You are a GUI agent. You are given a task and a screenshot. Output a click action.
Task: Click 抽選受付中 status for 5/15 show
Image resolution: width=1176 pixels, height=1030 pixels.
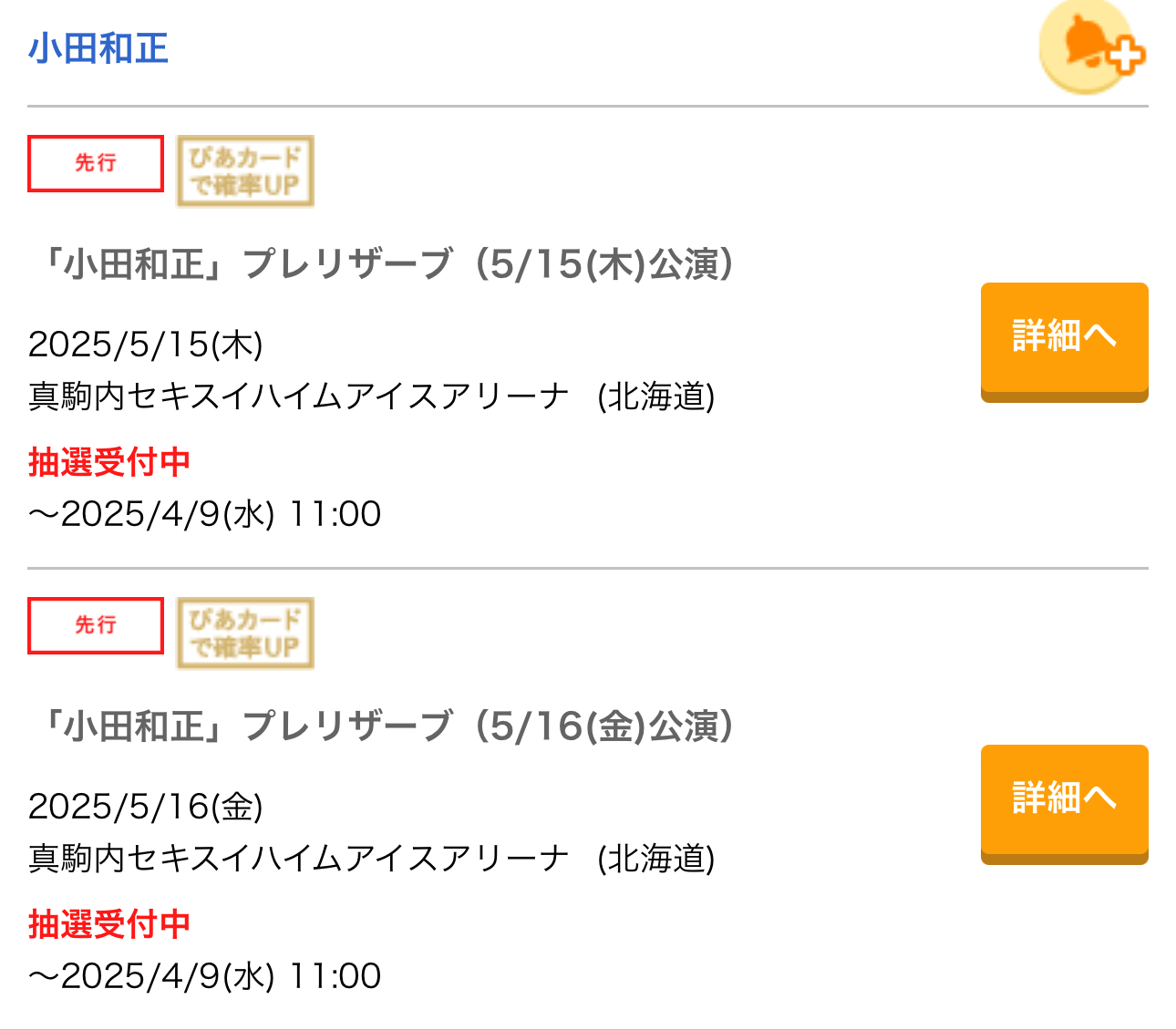[x=109, y=462]
